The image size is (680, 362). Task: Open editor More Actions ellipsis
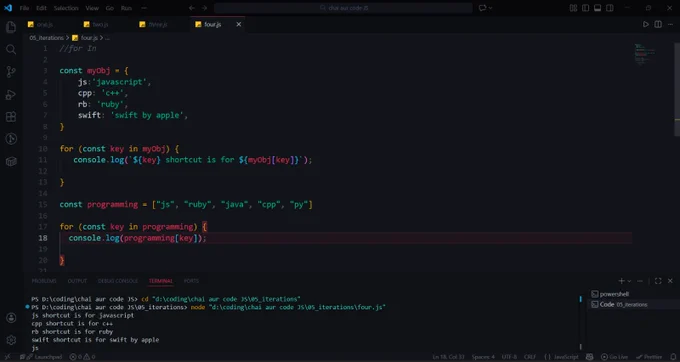tap(670, 24)
